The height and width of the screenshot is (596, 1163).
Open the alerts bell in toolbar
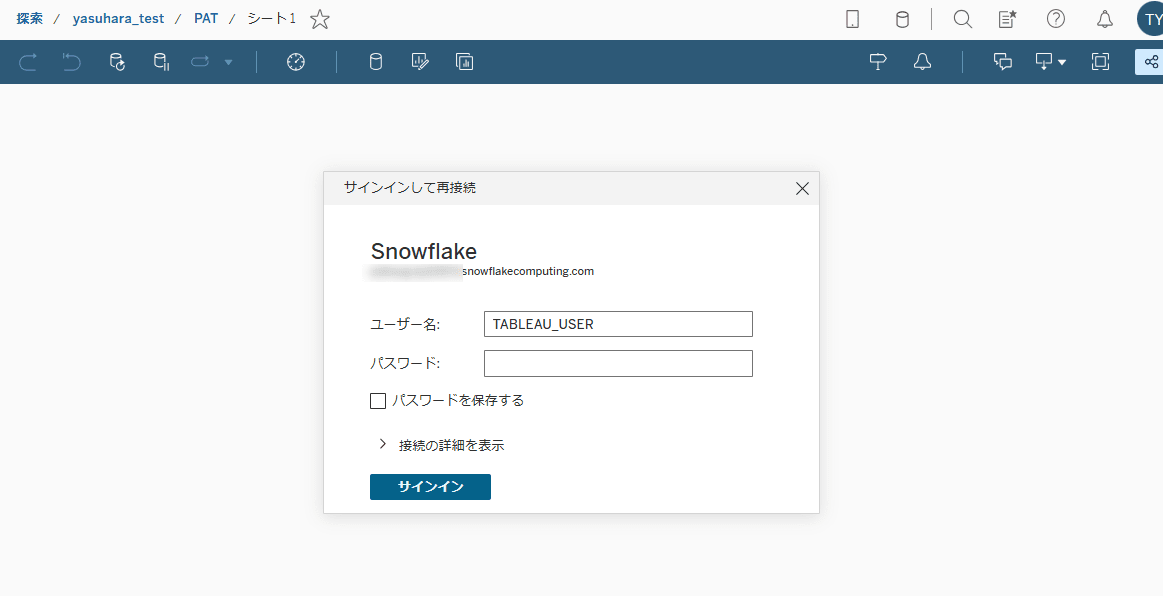click(922, 62)
